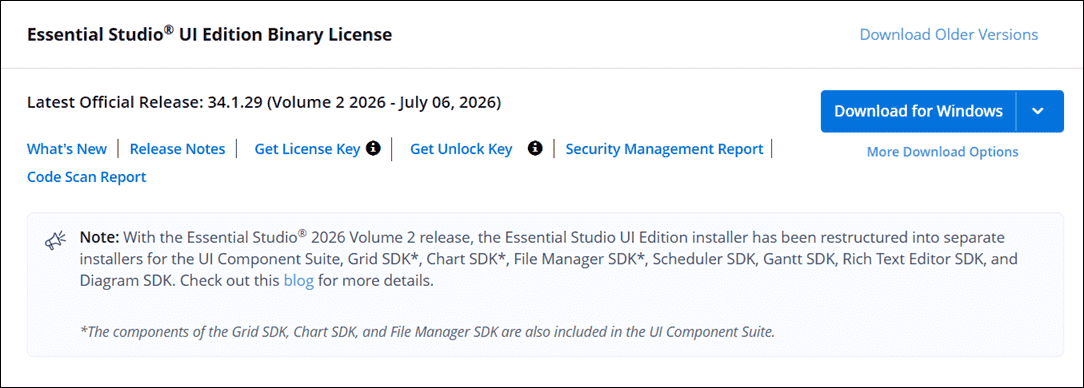
Task: Click the Essential Studio UI Edition Binary License heading
Action: (x=209, y=35)
